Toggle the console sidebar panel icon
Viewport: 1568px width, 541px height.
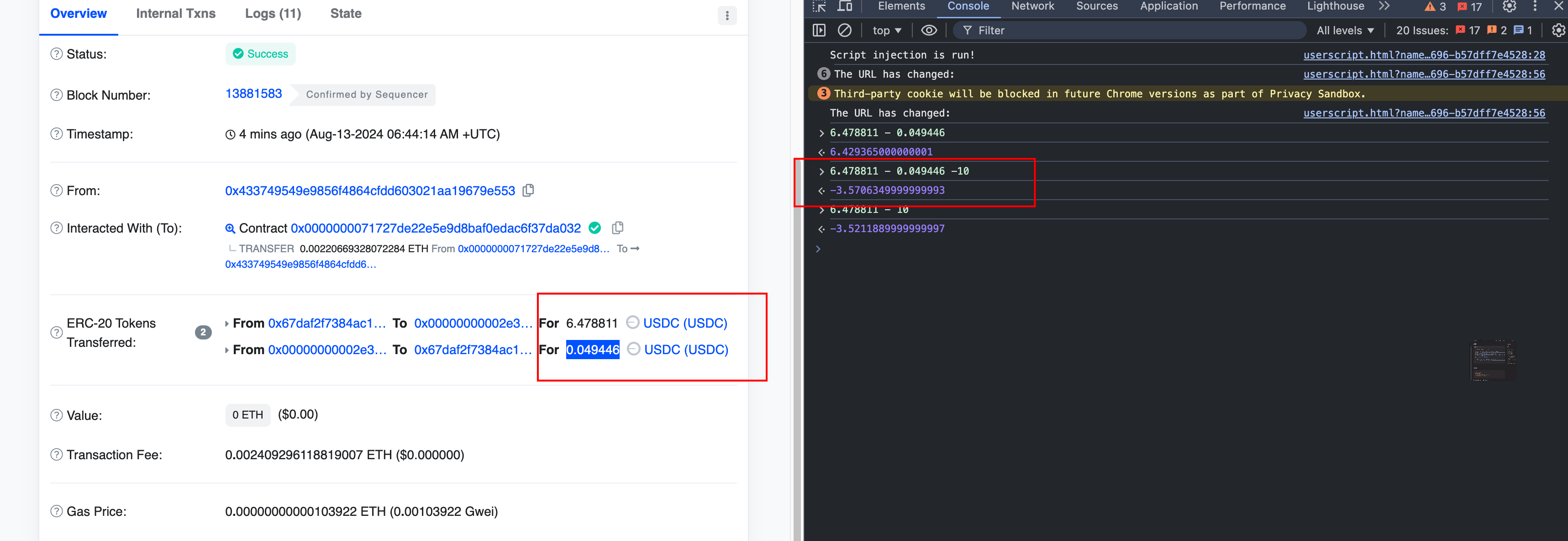[x=819, y=31]
